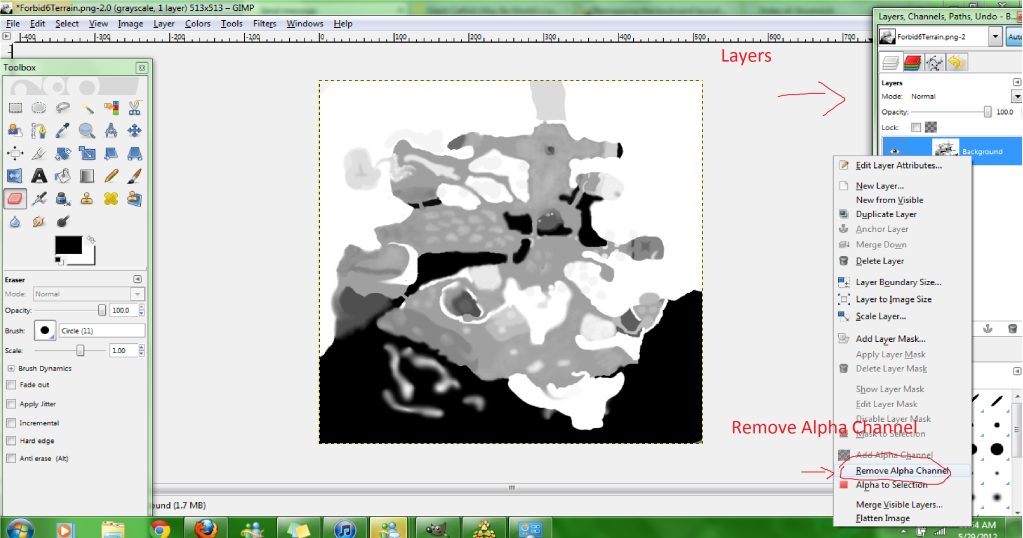This screenshot has width=1023, height=538.
Task: Select the Scale tool
Action: pyautogui.click(x=87, y=153)
